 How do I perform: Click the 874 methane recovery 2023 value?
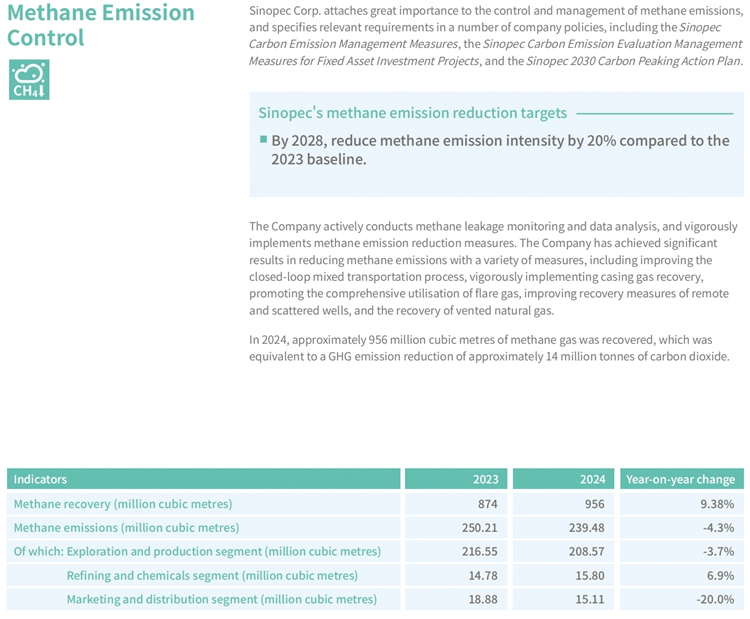point(487,504)
